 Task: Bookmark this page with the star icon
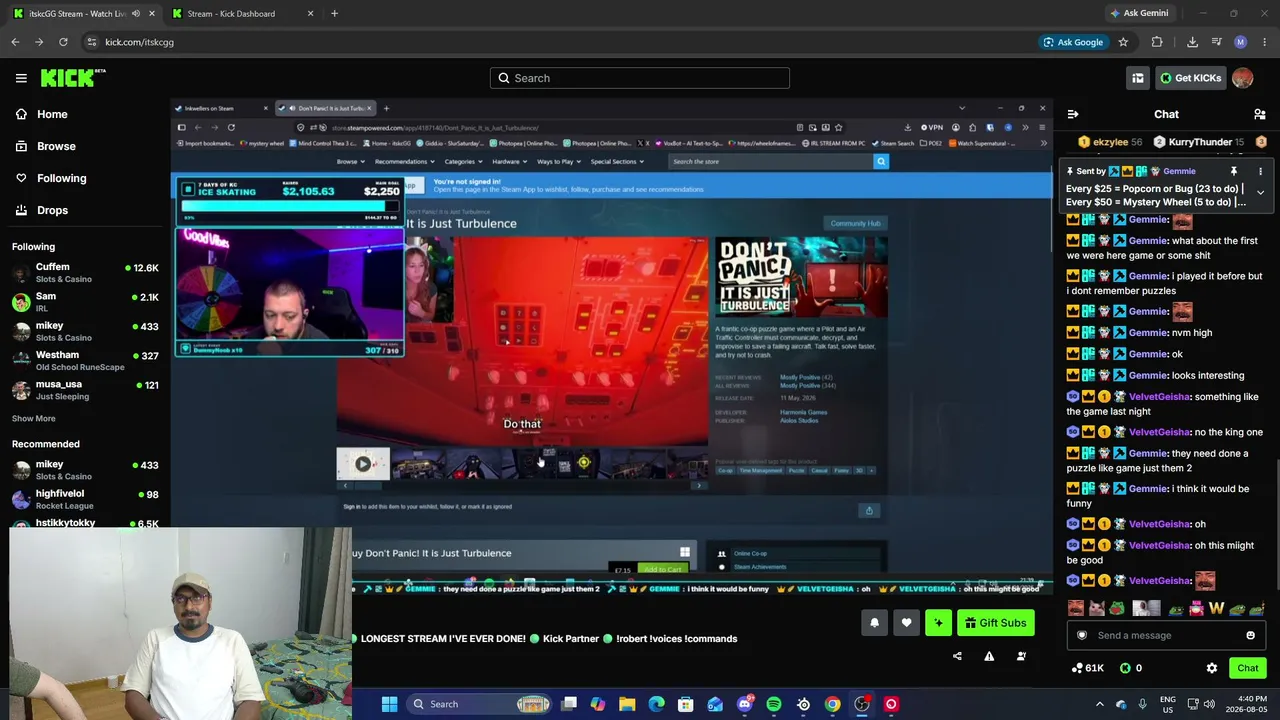click(x=1123, y=42)
